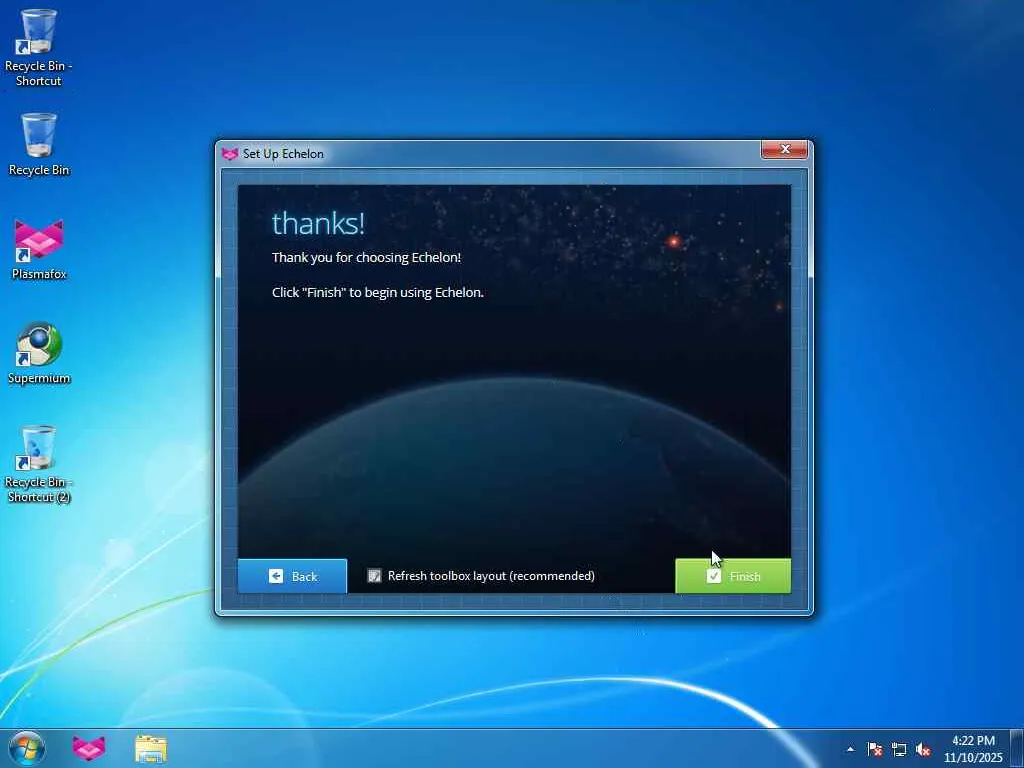
Task: Go back with the Back button
Action: pyautogui.click(x=292, y=576)
